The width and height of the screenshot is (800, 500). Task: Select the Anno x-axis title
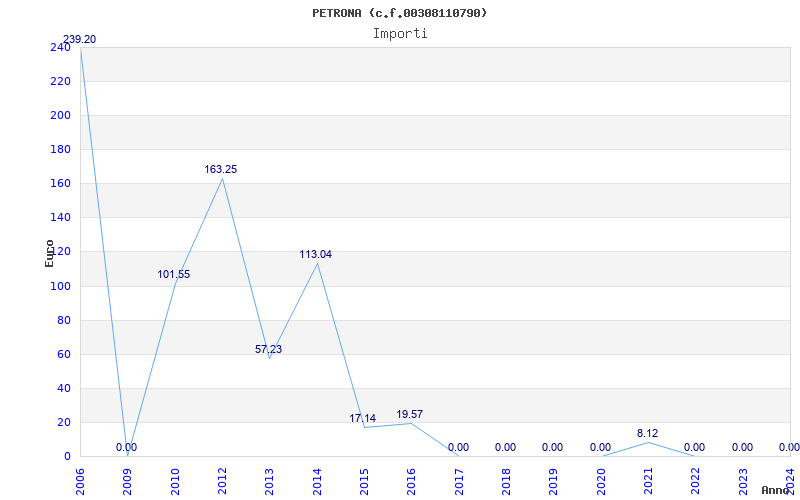tap(776, 490)
